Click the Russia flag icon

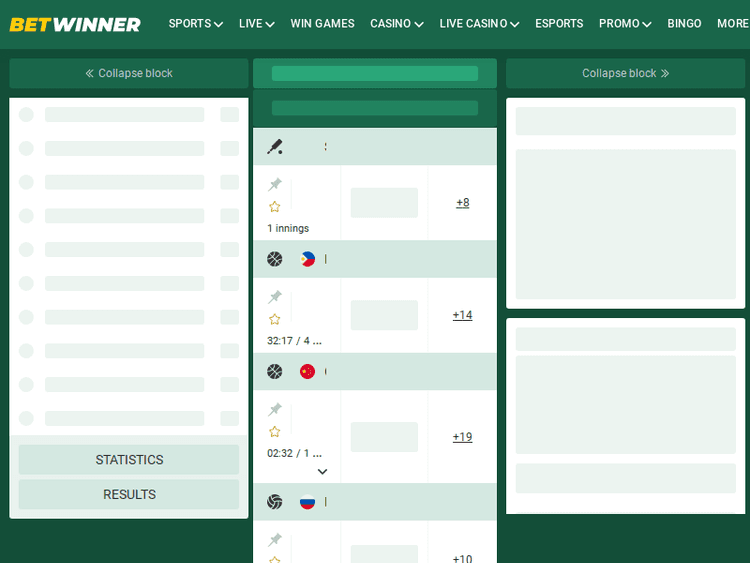pos(308,502)
